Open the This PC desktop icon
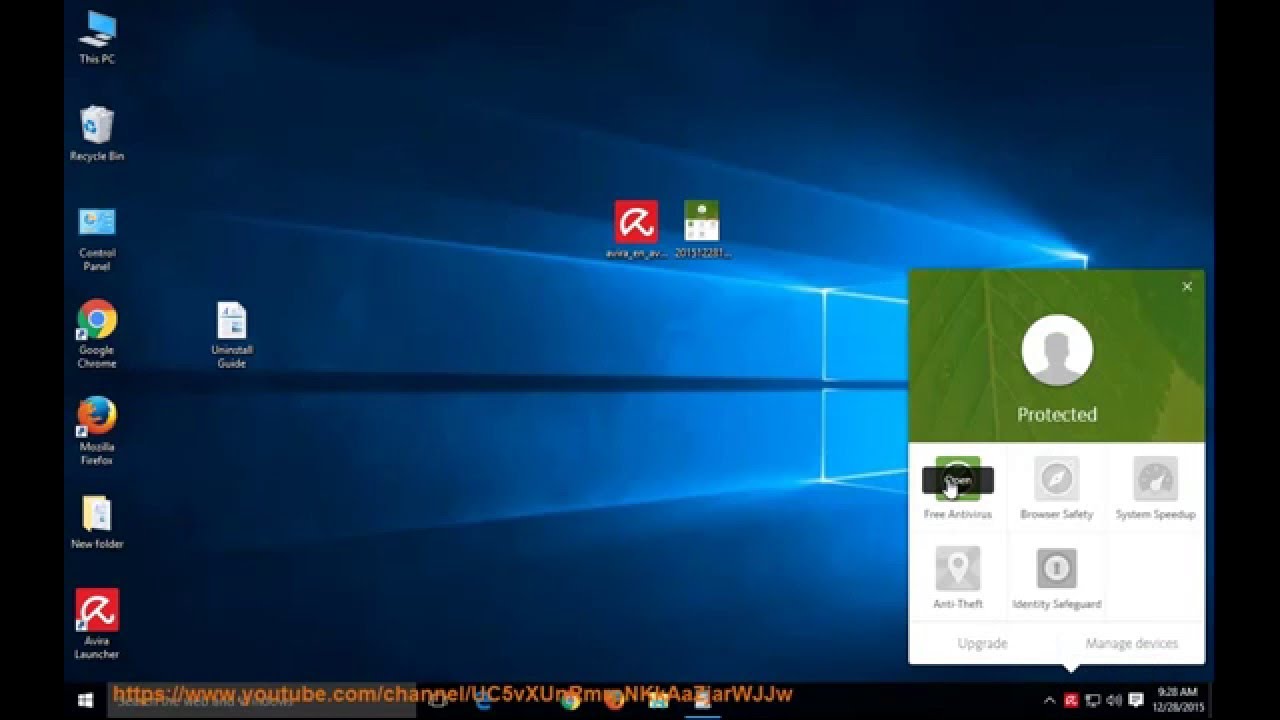 (x=97, y=38)
